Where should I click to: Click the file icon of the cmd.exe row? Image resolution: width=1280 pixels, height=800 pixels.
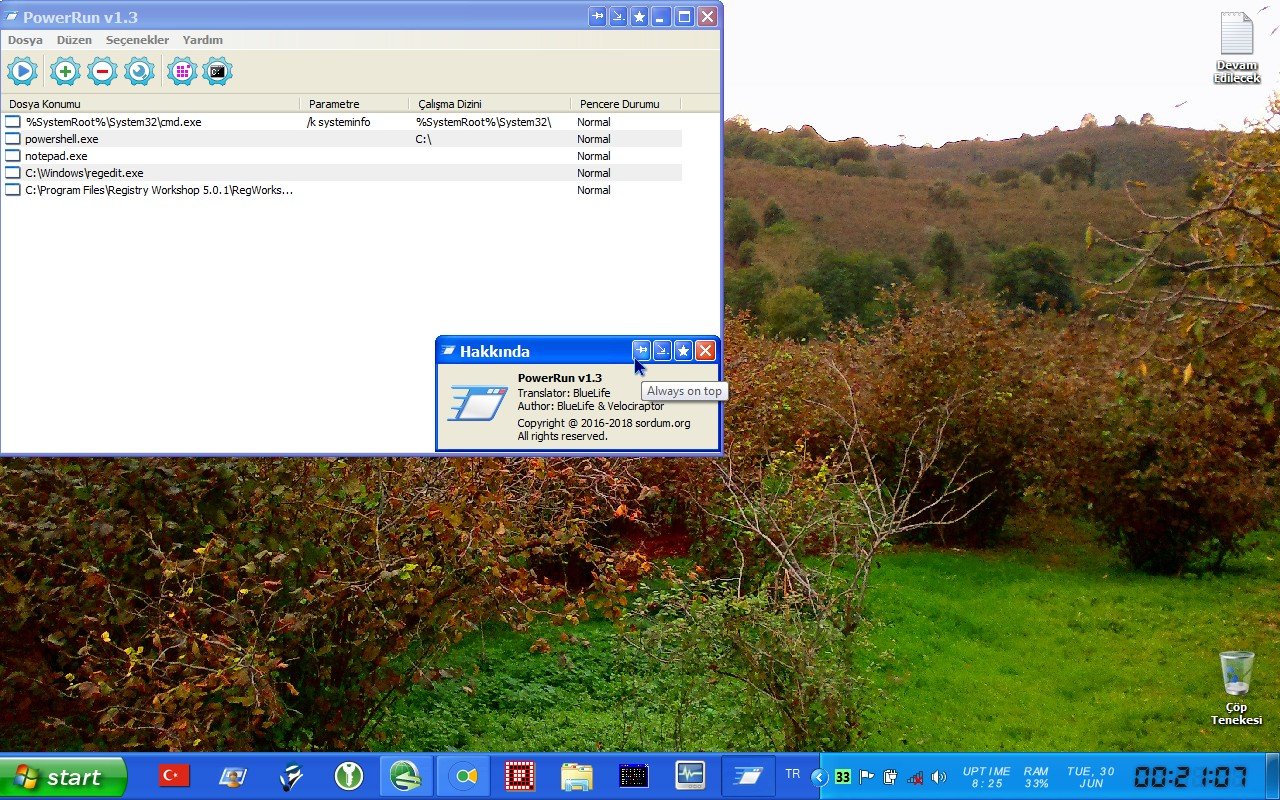tap(13, 122)
